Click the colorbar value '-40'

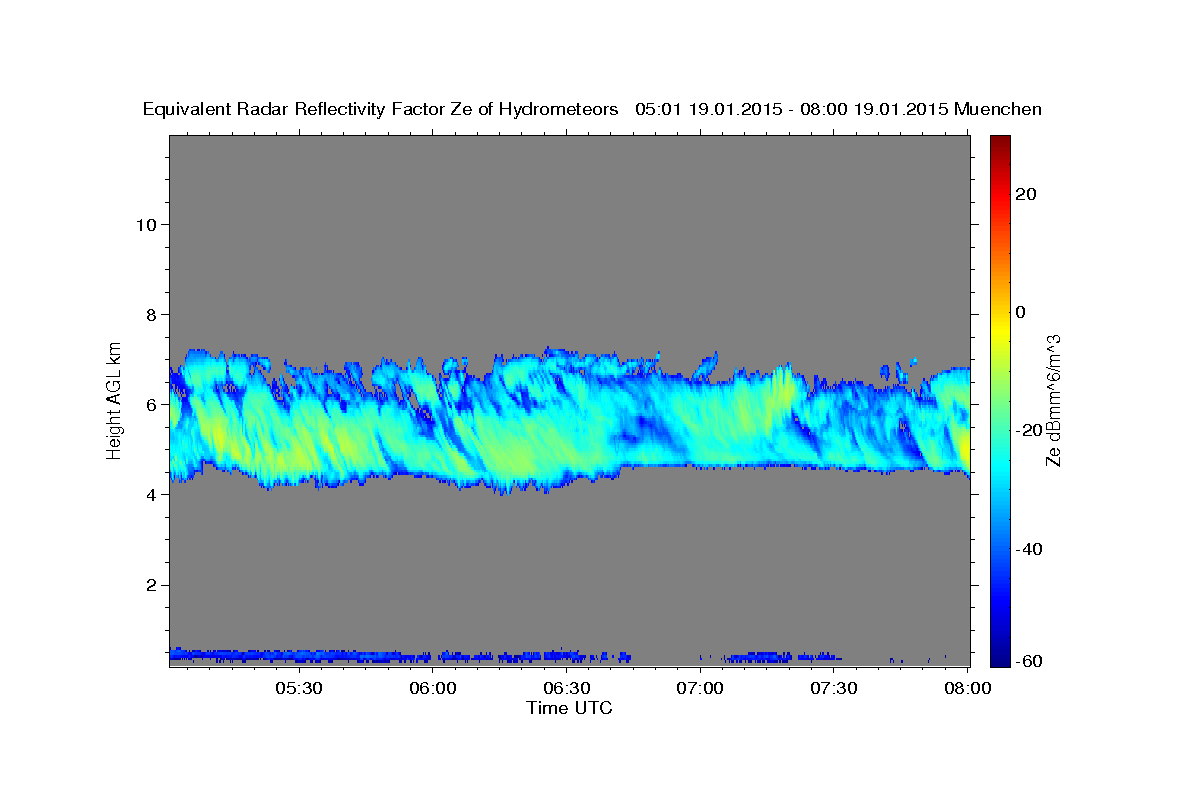pyautogui.click(x=1030, y=549)
